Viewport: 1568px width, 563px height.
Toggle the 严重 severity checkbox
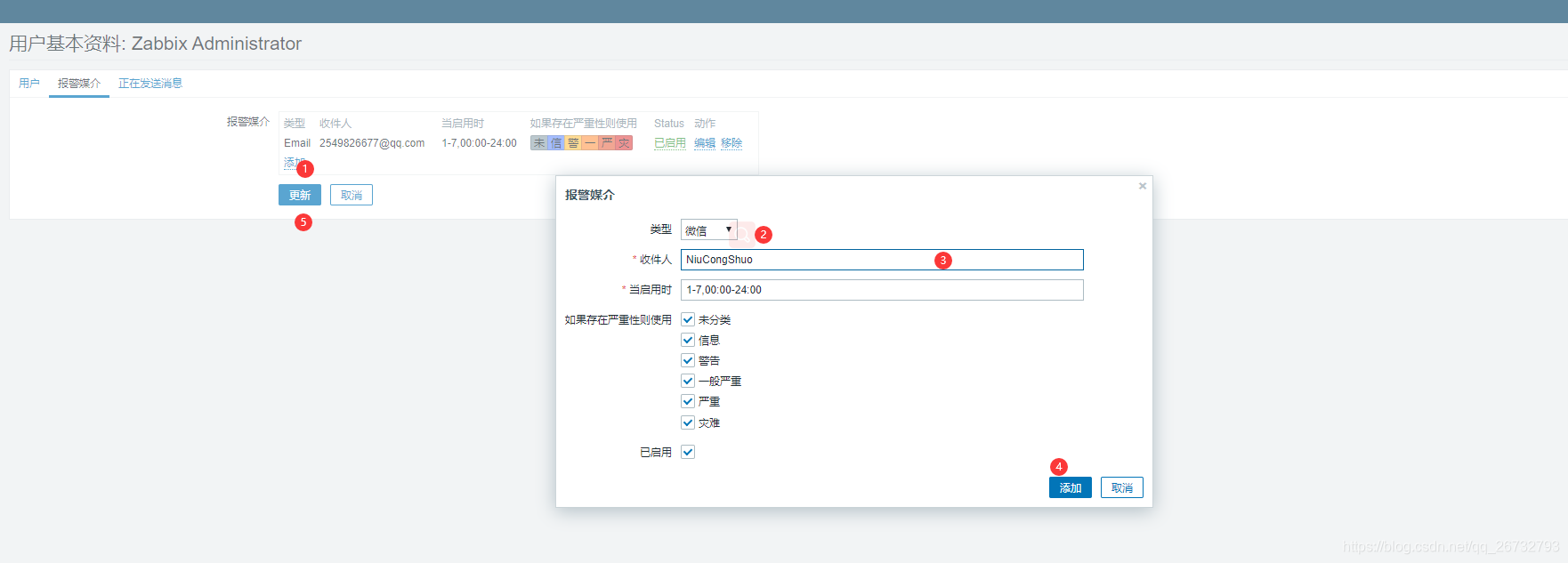click(688, 401)
